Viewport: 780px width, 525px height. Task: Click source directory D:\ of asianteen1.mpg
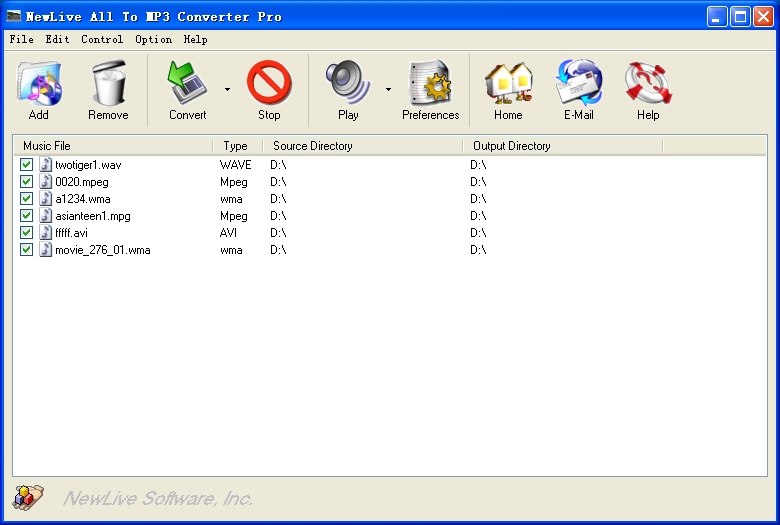[x=278, y=215]
